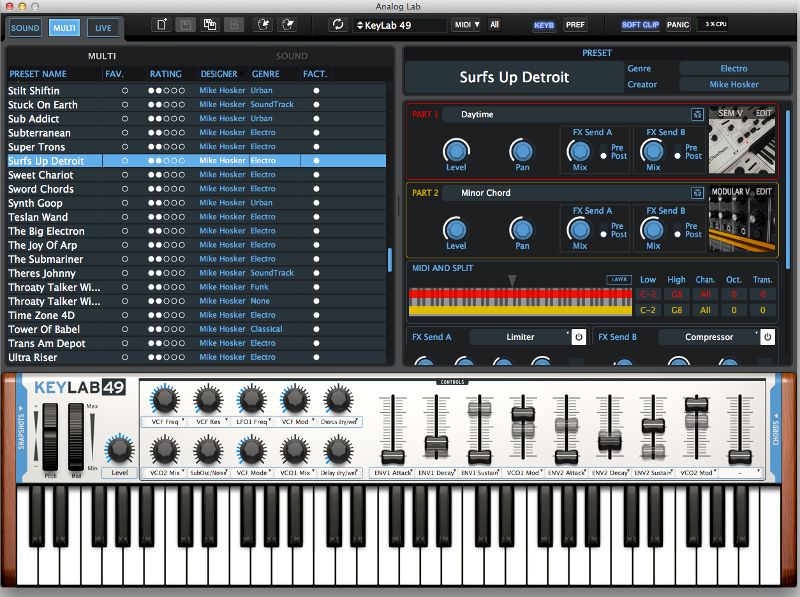This screenshot has height=597, width=800.
Task: Select the MULTI list tab header
Action: coord(102,56)
